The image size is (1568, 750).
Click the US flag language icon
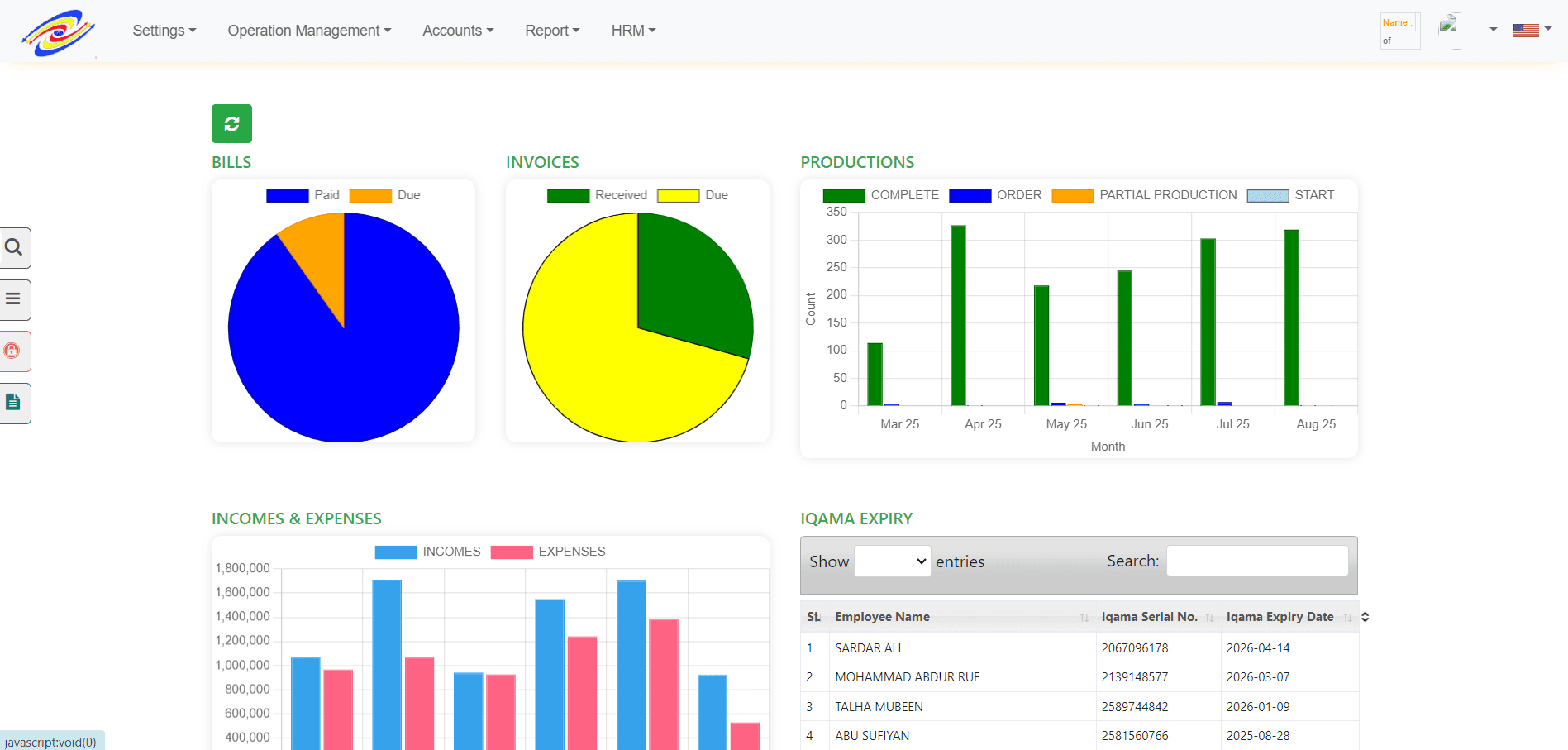pos(1525,31)
